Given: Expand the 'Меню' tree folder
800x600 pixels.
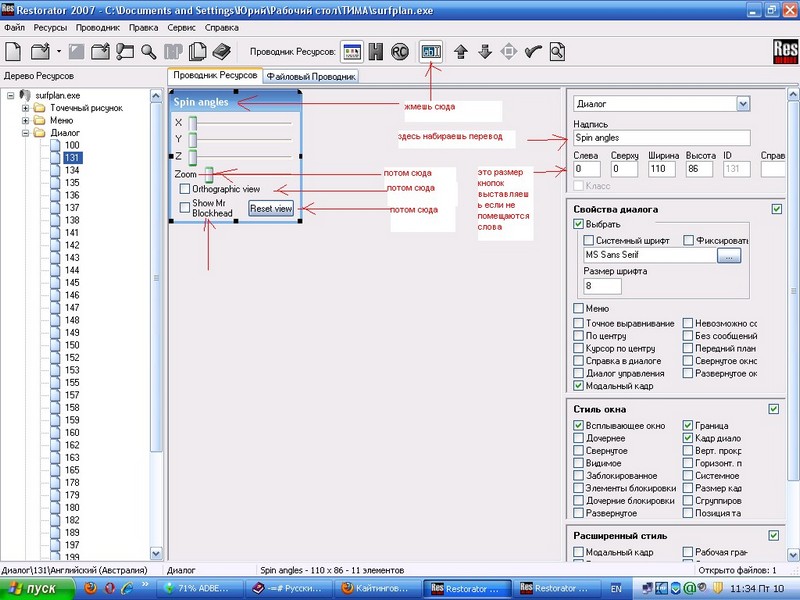Looking at the screenshot, I should pos(25,120).
